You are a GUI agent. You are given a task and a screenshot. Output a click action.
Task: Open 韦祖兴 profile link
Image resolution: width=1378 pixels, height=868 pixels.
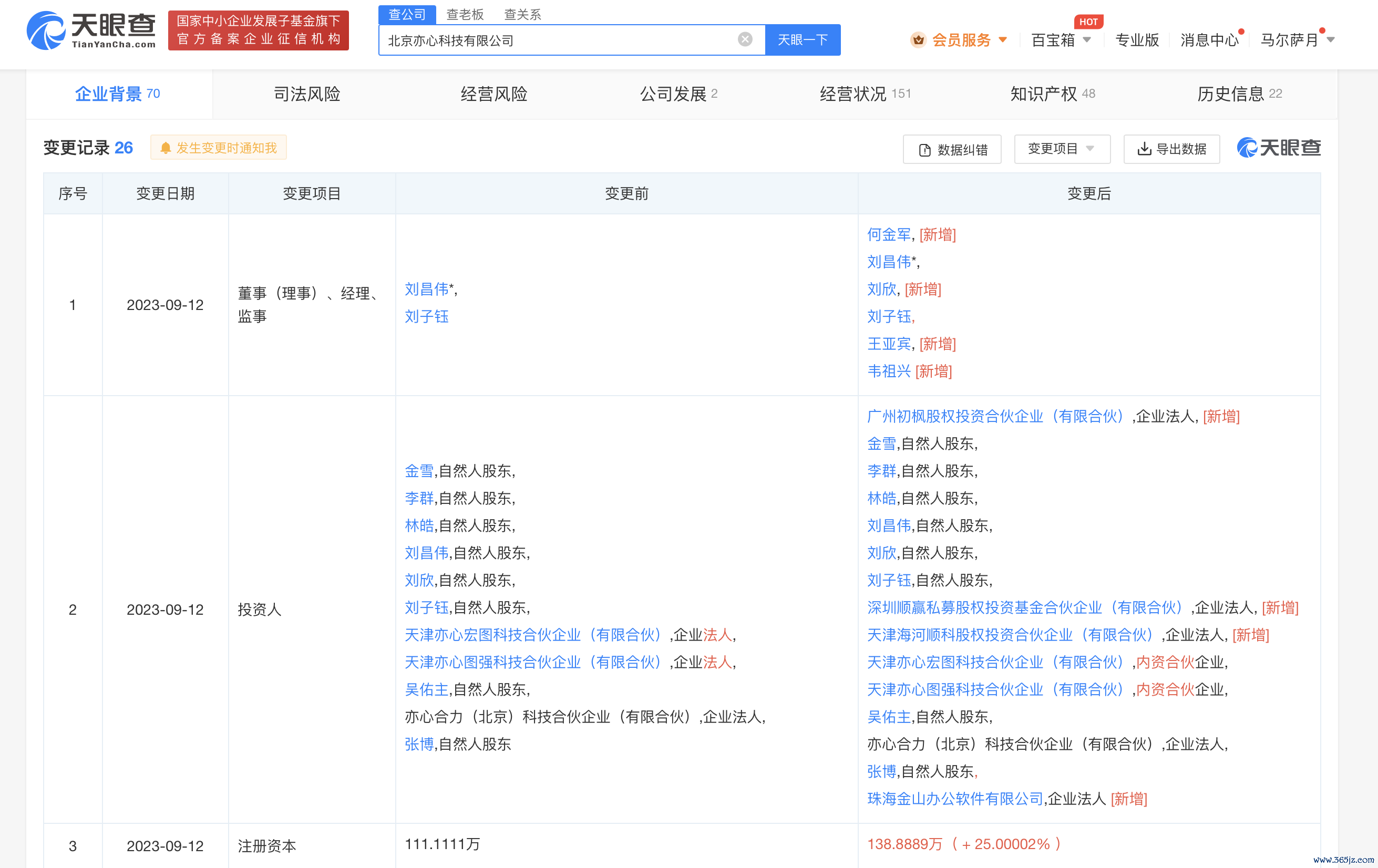889,371
